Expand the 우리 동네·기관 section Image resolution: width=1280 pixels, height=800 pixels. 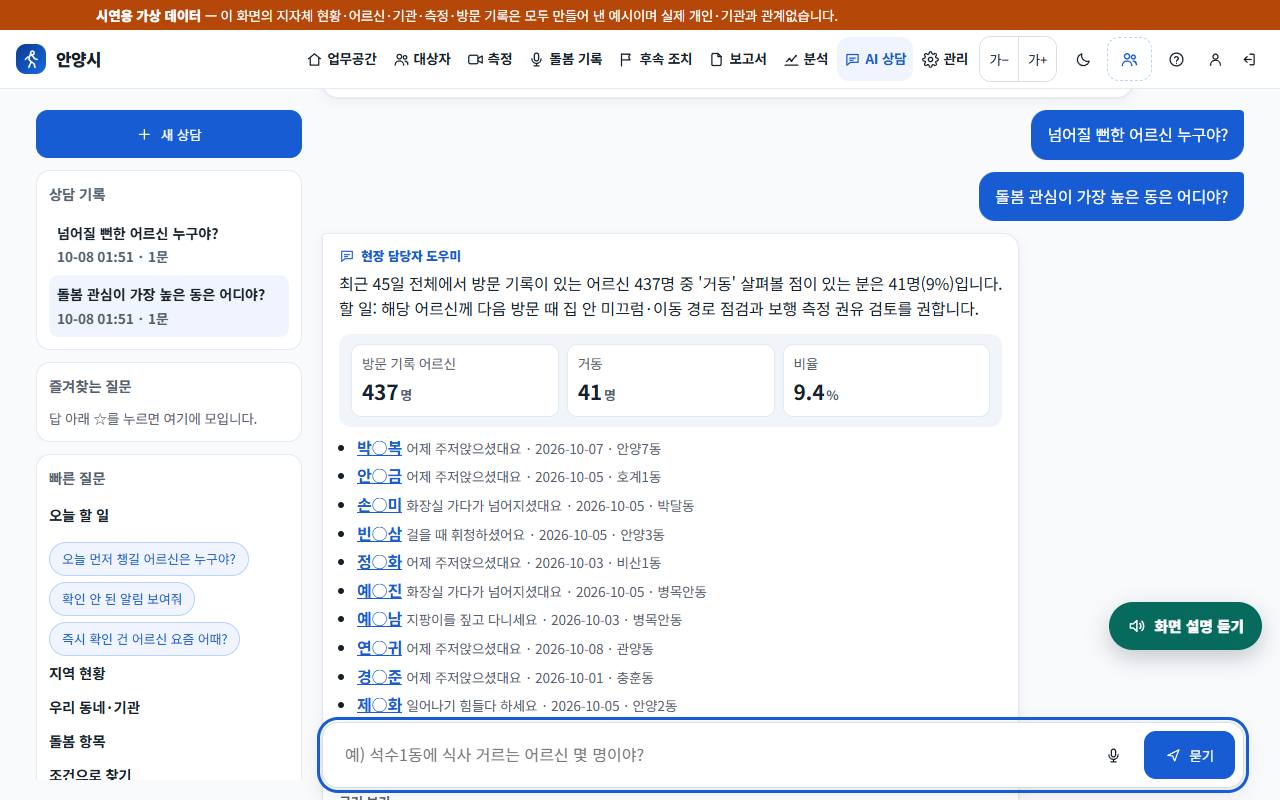coord(95,707)
